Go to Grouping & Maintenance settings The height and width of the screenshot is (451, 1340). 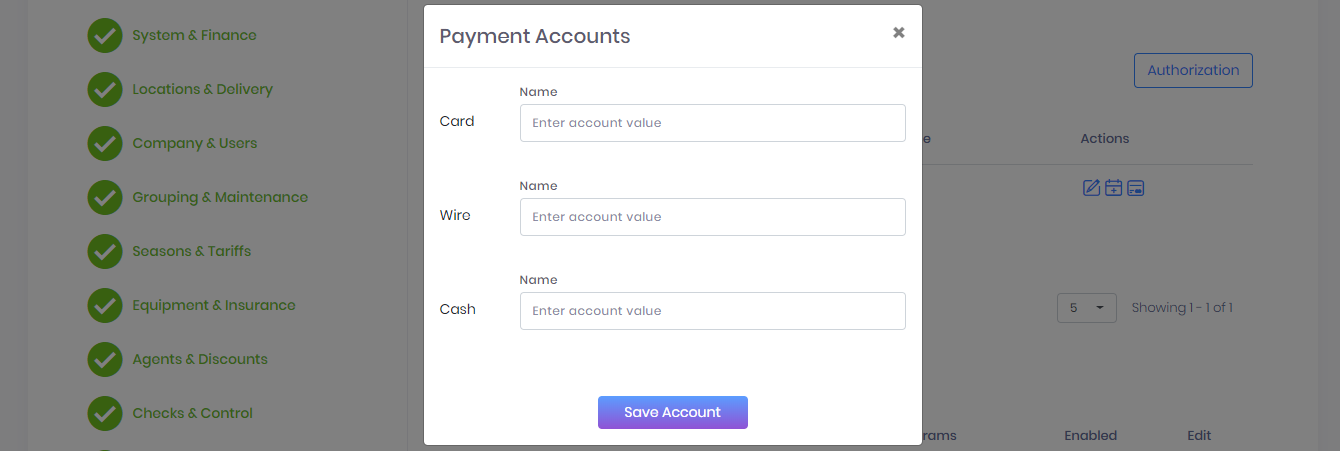click(220, 197)
